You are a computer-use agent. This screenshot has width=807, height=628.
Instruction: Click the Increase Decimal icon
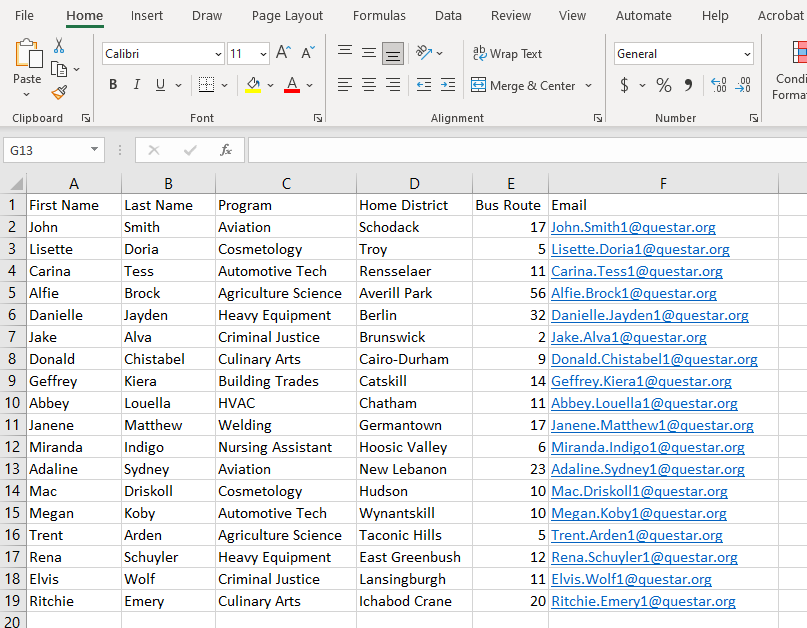718,85
